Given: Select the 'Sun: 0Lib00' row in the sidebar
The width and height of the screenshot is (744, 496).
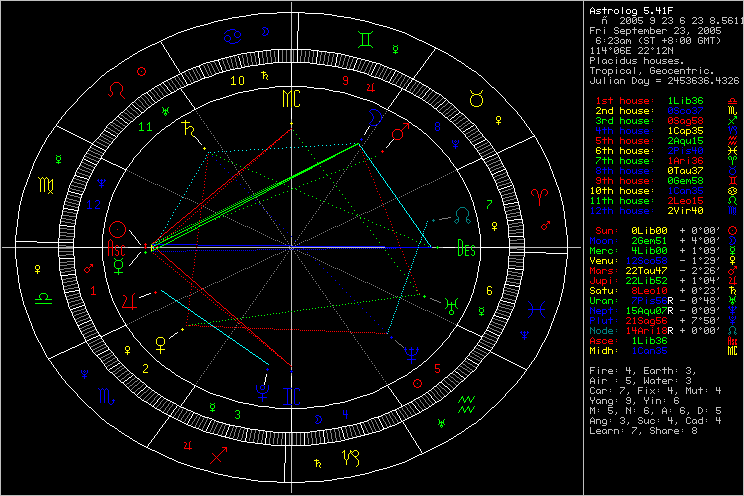Looking at the screenshot, I should [x=640, y=230].
